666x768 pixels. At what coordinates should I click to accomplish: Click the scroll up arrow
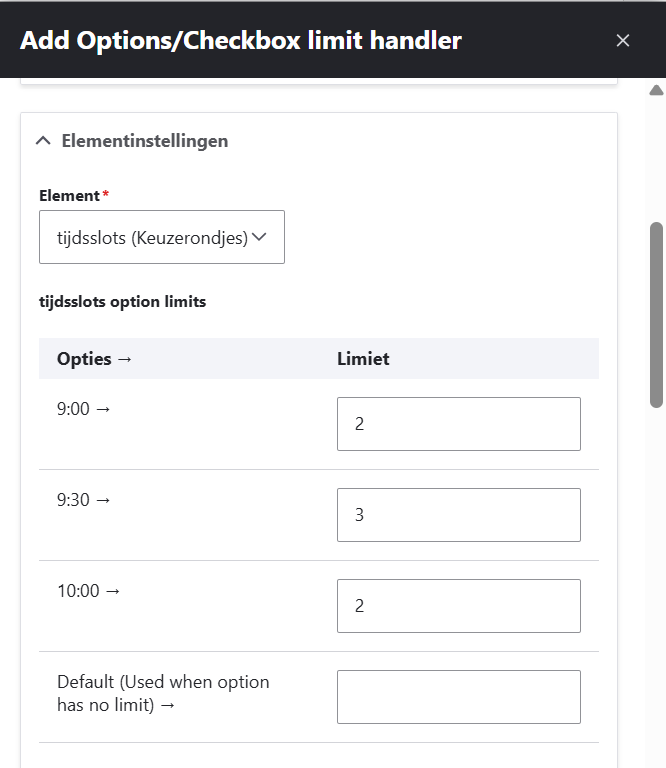tap(657, 91)
